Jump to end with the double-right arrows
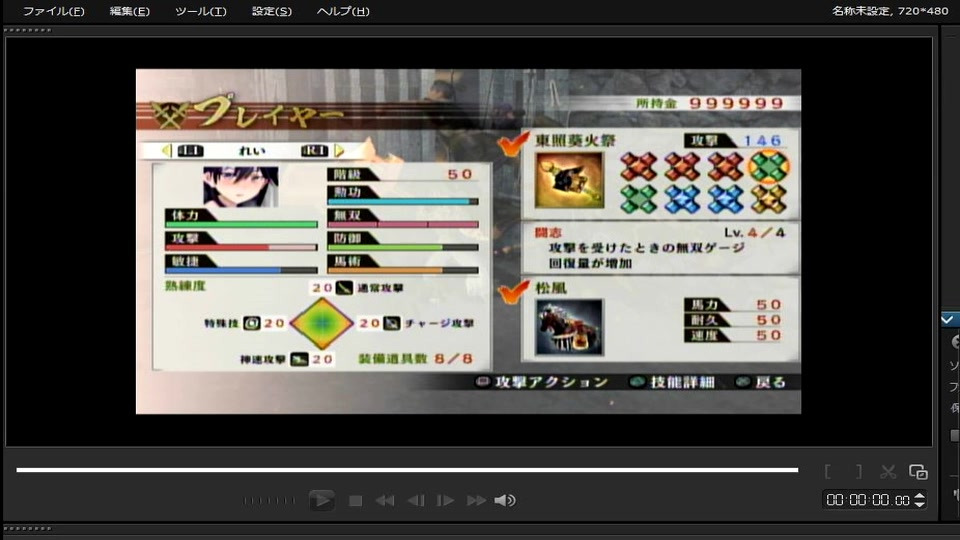Viewport: 960px width, 540px height. coord(476,501)
